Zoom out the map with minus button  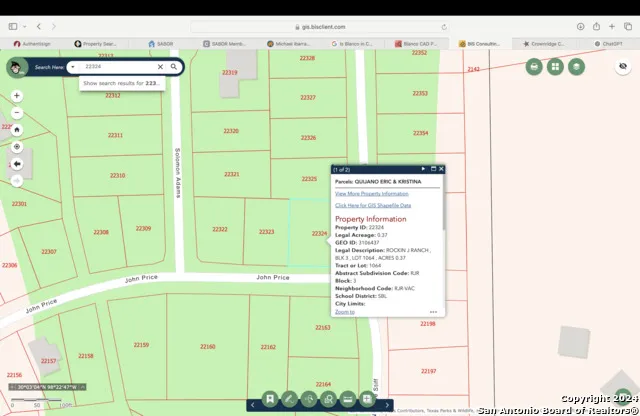(17, 113)
